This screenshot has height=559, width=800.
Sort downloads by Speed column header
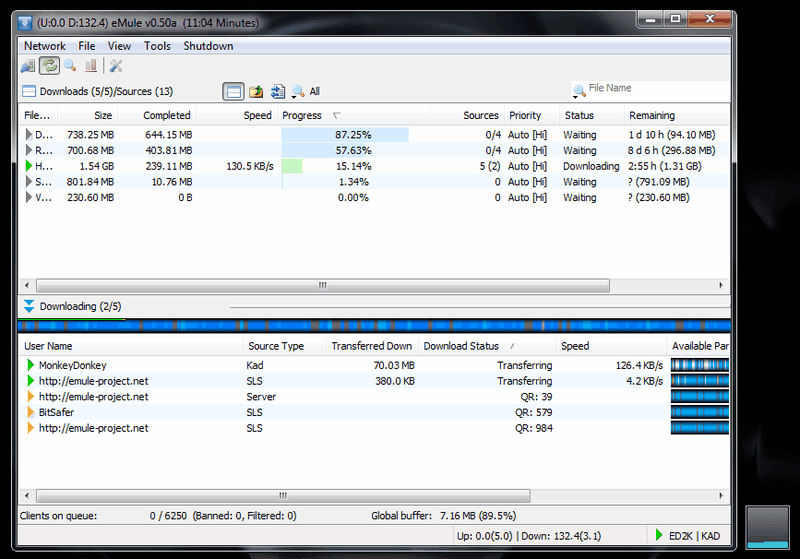[237, 115]
